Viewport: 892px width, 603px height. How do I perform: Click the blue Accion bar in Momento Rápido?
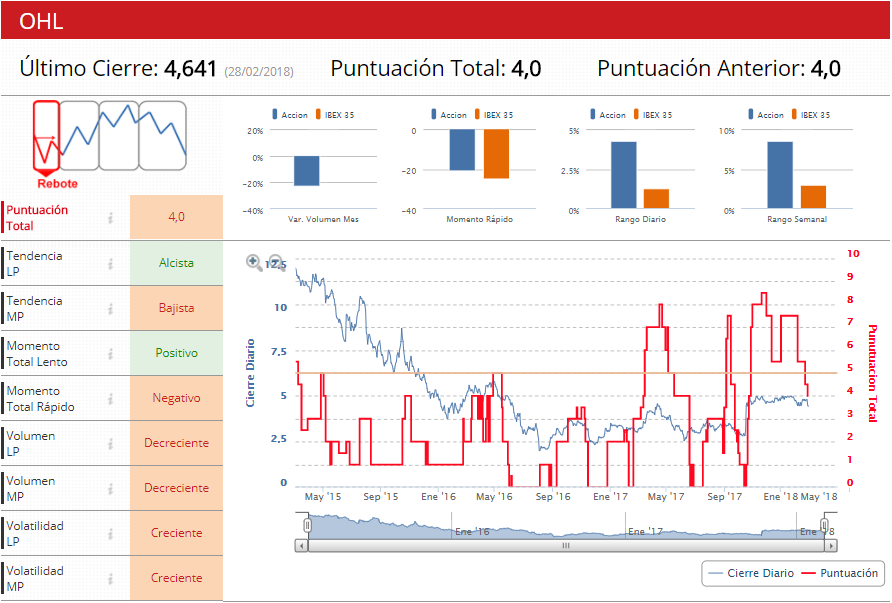[x=462, y=150]
